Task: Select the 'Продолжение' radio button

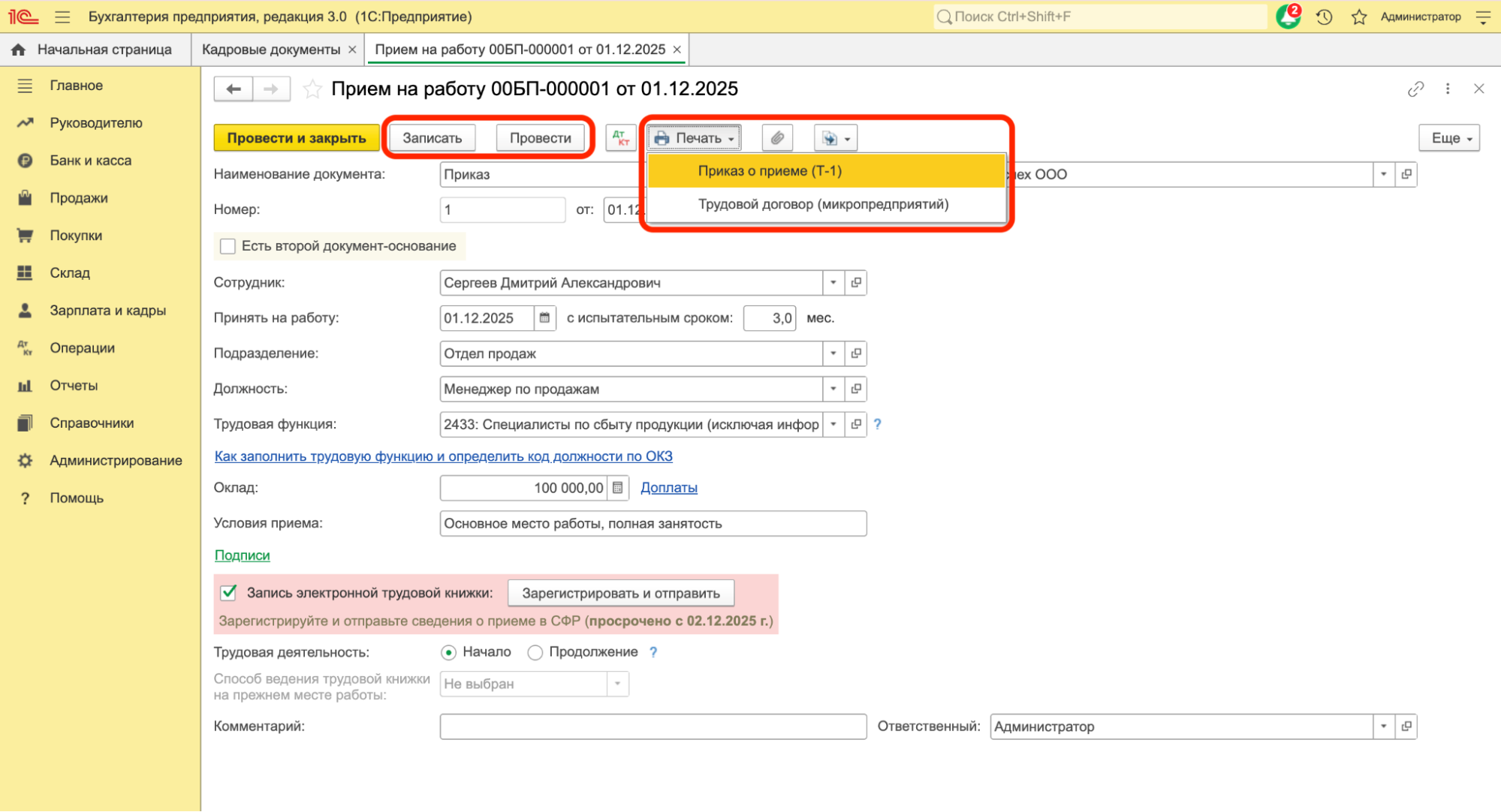Action: (x=535, y=652)
